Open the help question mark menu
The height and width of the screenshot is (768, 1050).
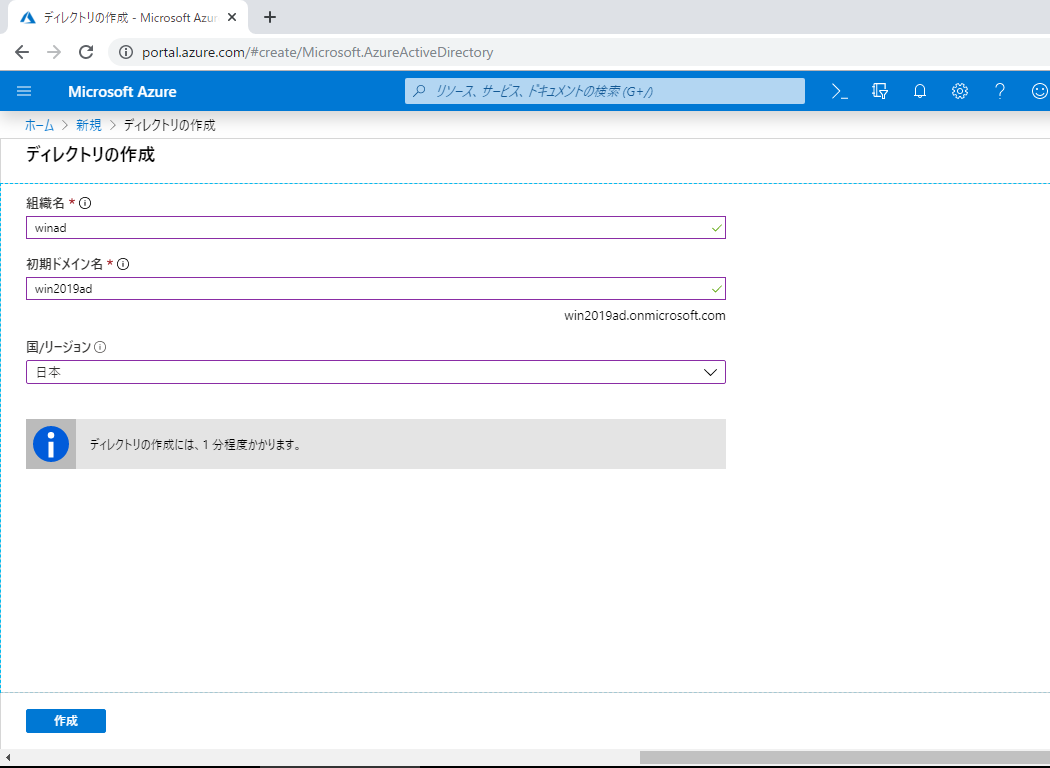(x=1000, y=91)
